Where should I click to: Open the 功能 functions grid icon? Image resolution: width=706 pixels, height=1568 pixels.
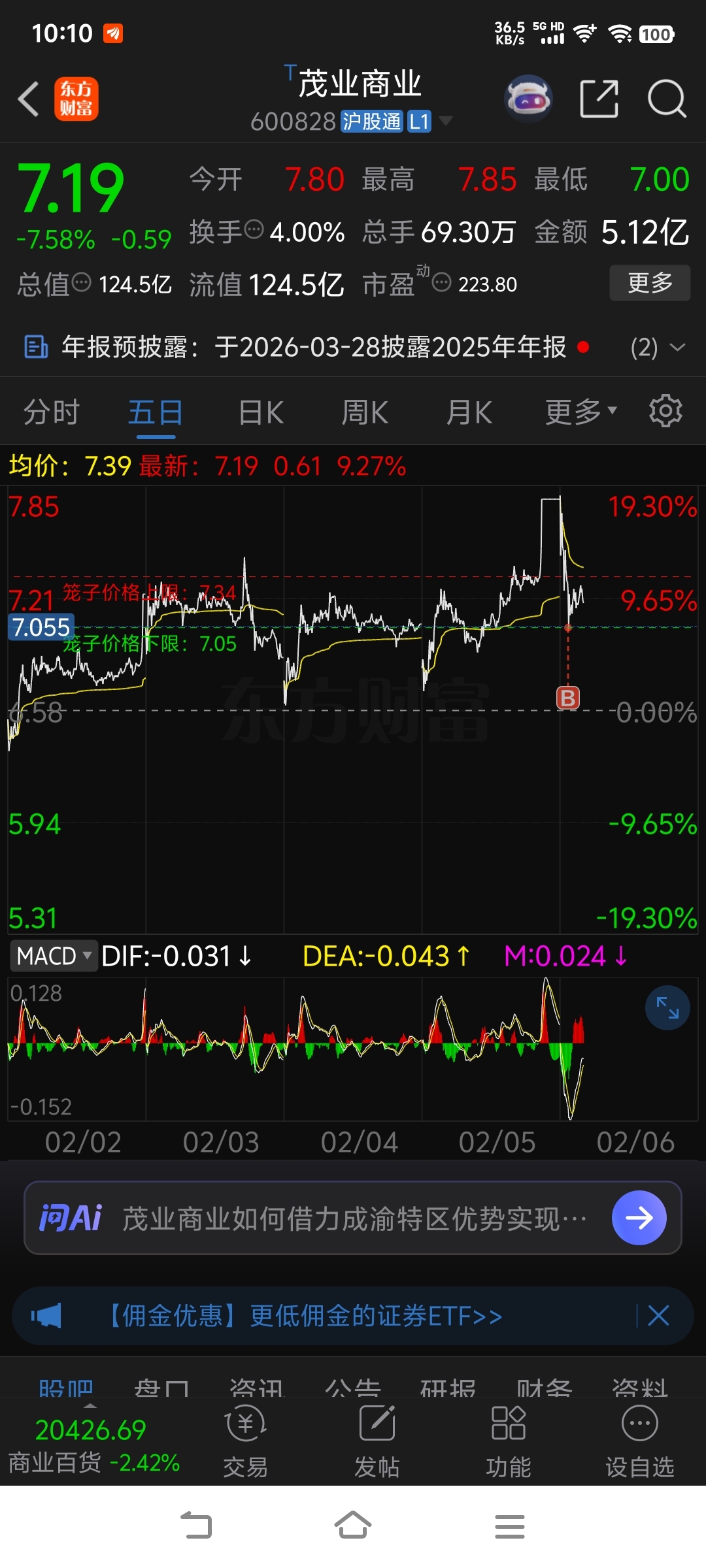point(509,1442)
